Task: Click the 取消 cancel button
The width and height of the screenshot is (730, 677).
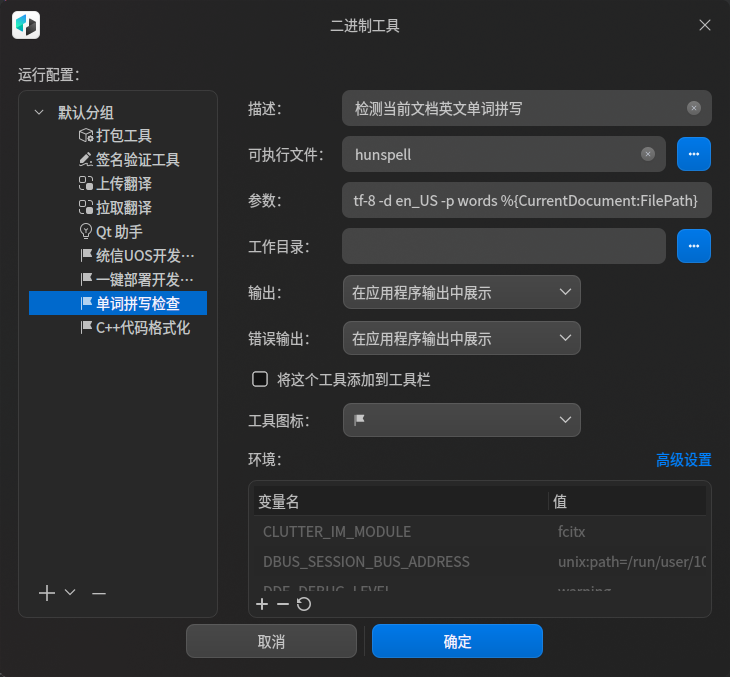Action: pos(271,641)
